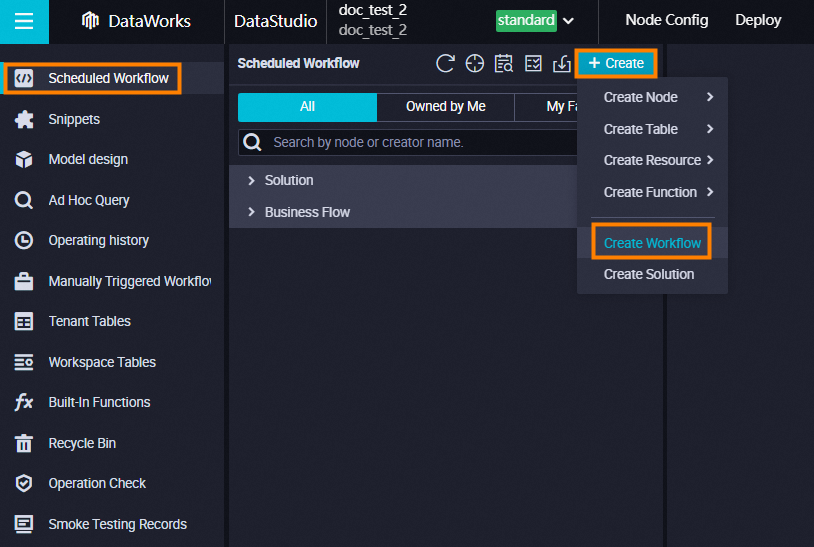The width and height of the screenshot is (814, 547).
Task: Open Snippets in the sidebar
Action: tap(74, 119)
